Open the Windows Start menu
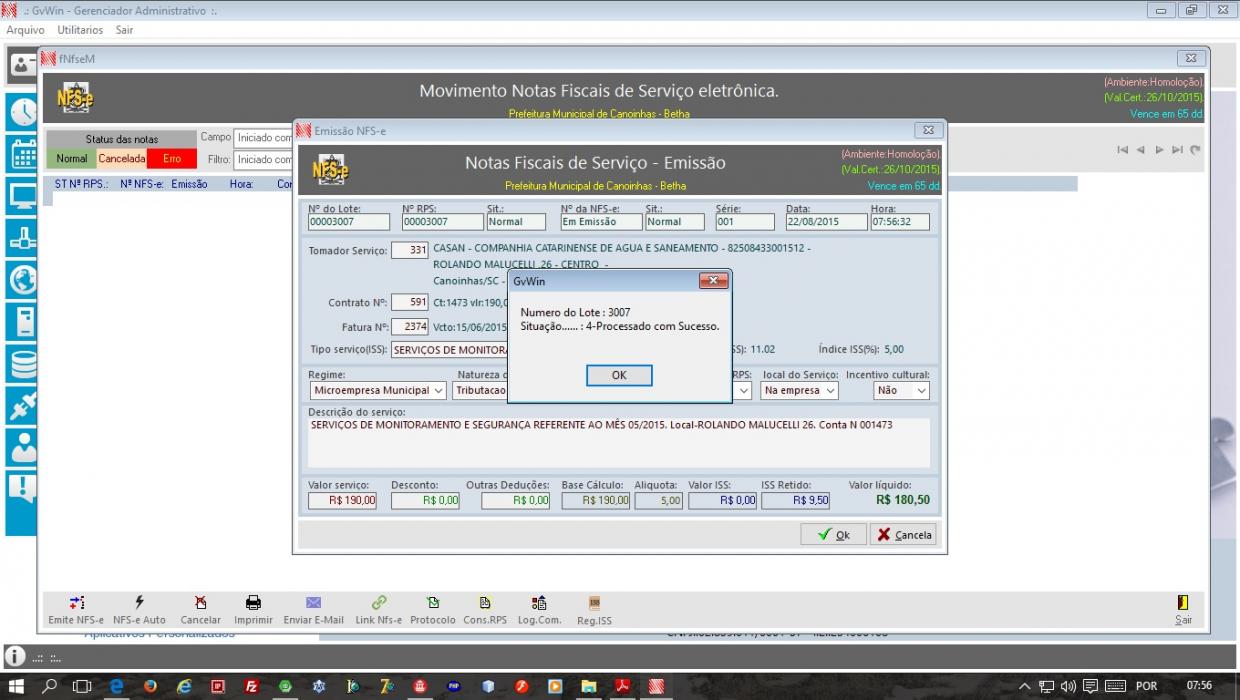This screenshot has height=700, width=1240. 15,686
